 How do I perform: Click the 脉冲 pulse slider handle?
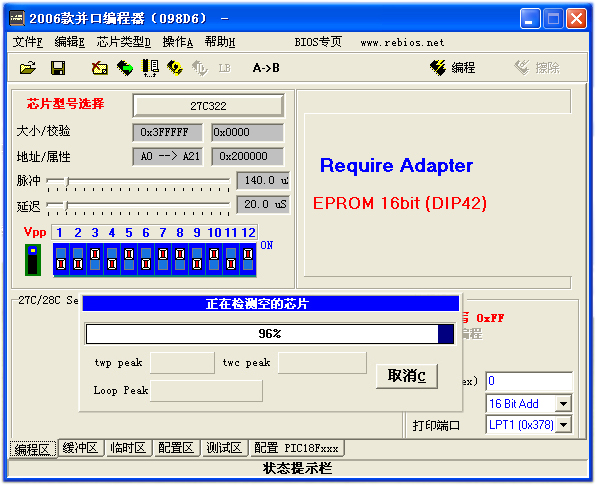68,181
